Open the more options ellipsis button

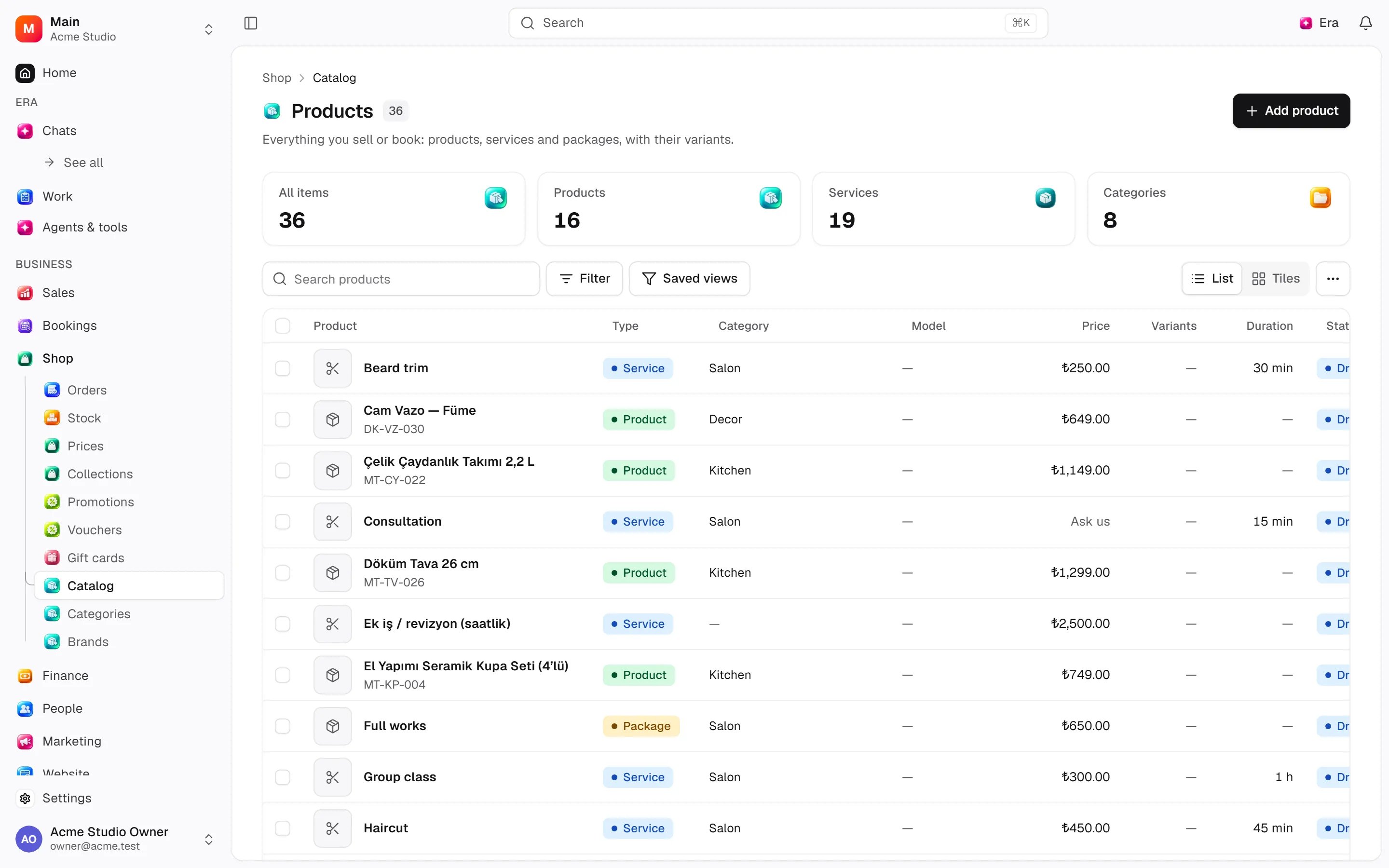coord(1333,279)
